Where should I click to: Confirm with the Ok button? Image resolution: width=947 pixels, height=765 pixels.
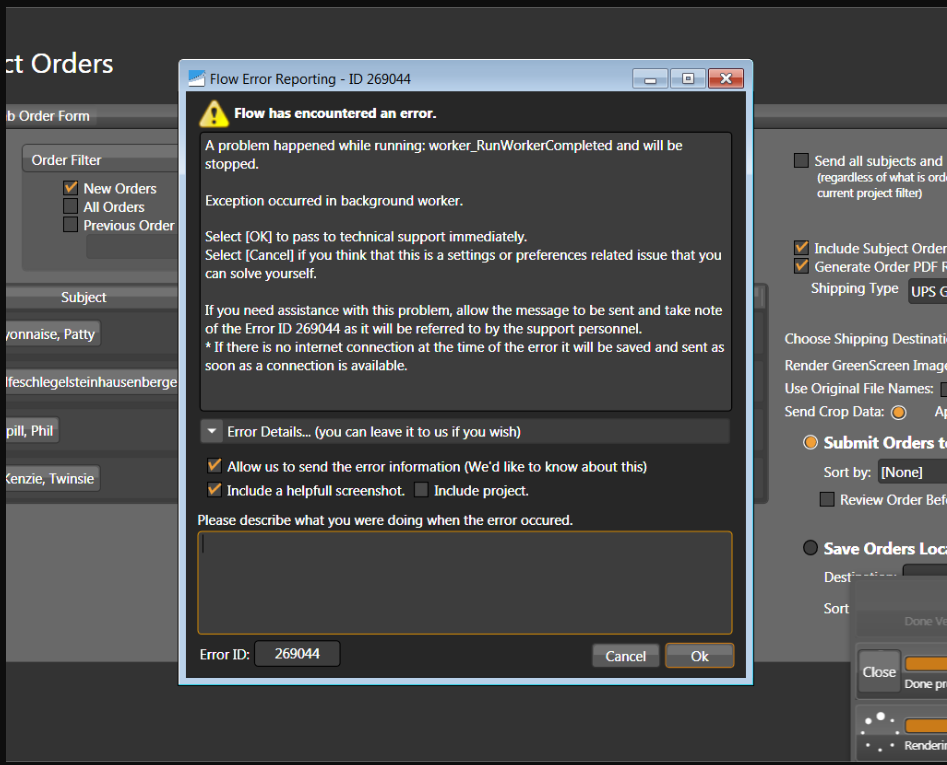[699, 656]
